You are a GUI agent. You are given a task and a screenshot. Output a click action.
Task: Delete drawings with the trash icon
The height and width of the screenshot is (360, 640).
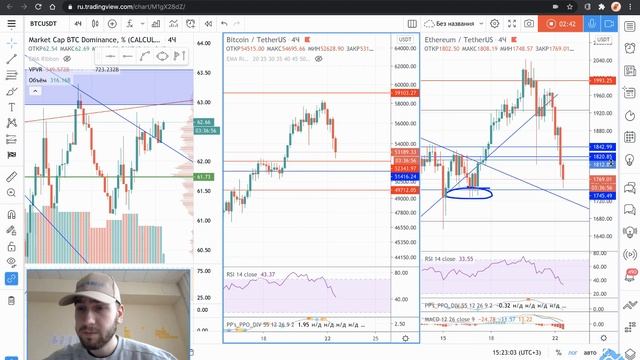tap(11, 301)
